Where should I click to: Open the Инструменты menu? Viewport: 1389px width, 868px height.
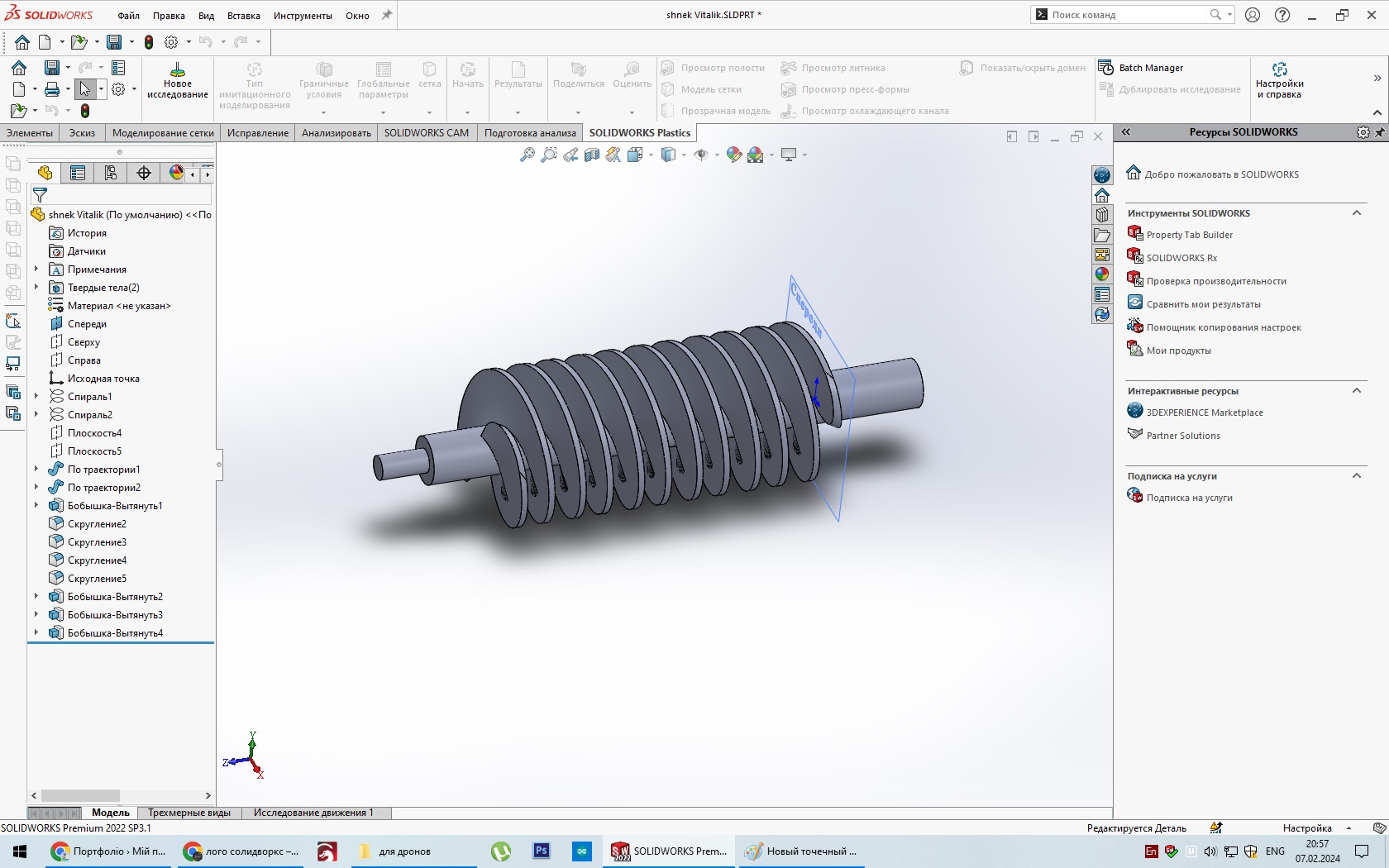click(x=303, y=16)
